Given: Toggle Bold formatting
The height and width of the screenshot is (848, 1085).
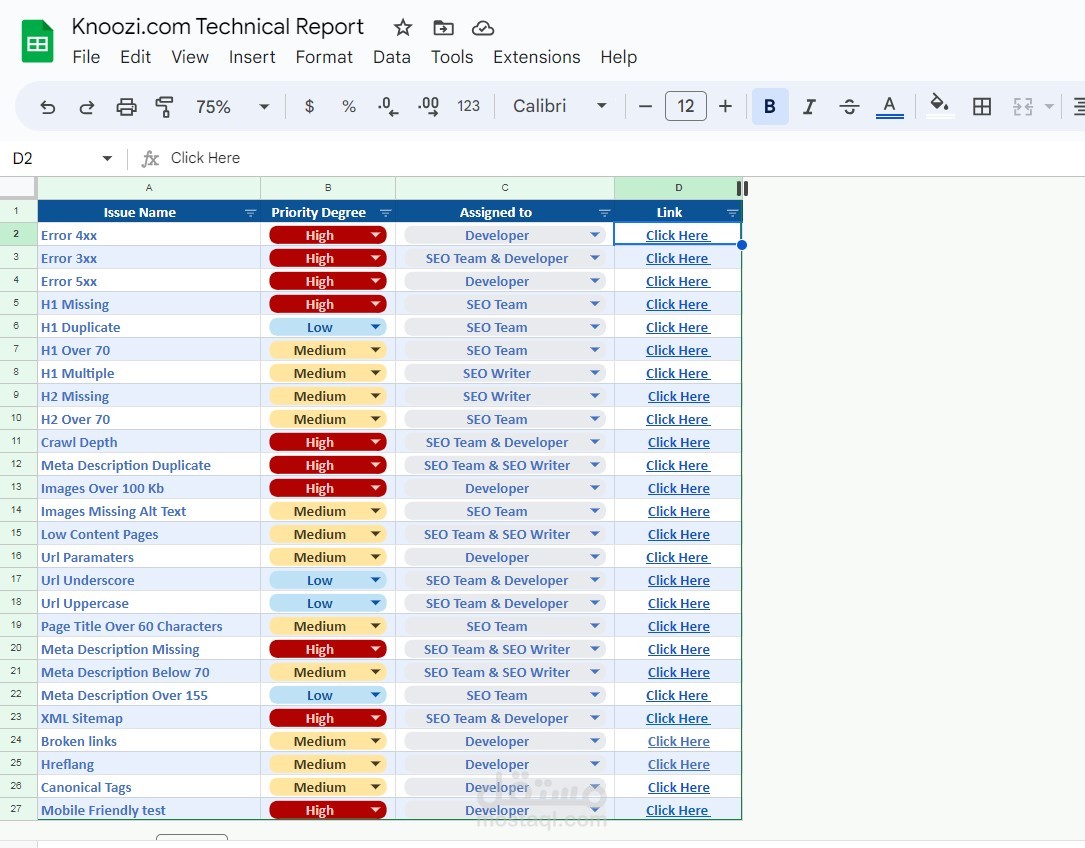Looking at the screenshot, I should [769, 106].
